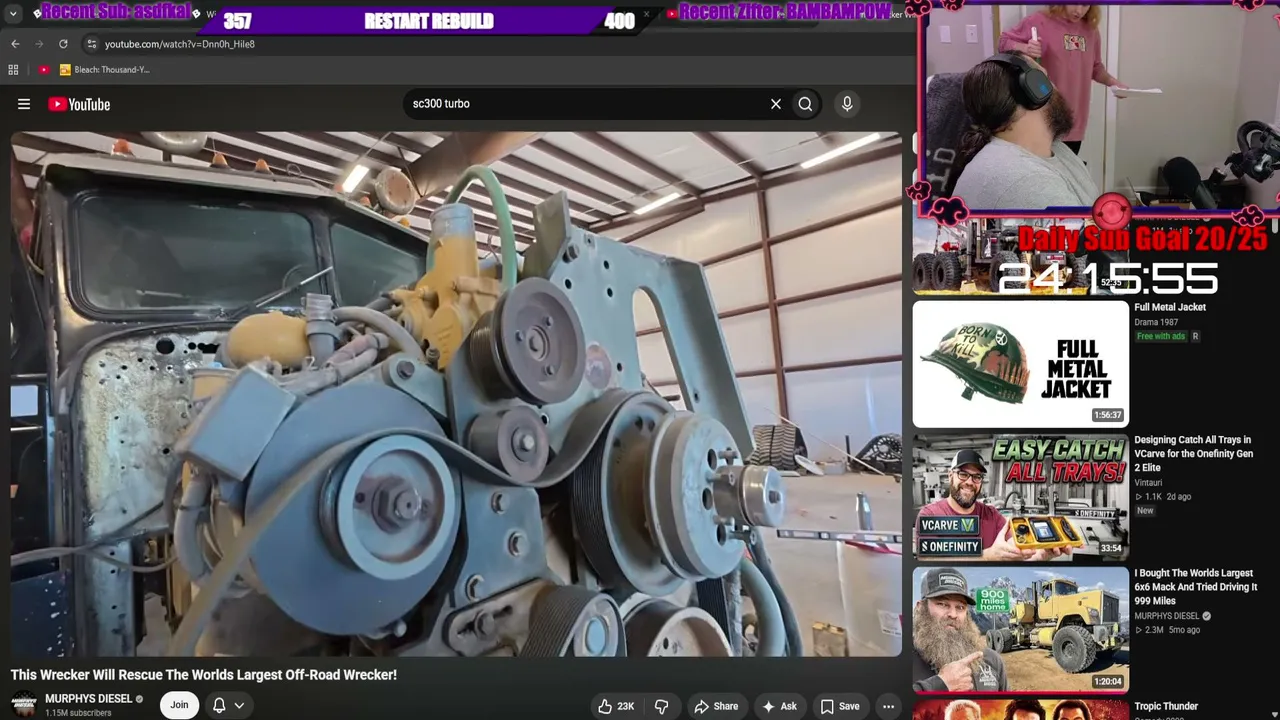Screen dimensions: 1280x720
Task: View site information icon beside the URL
Action: [91, 44]
